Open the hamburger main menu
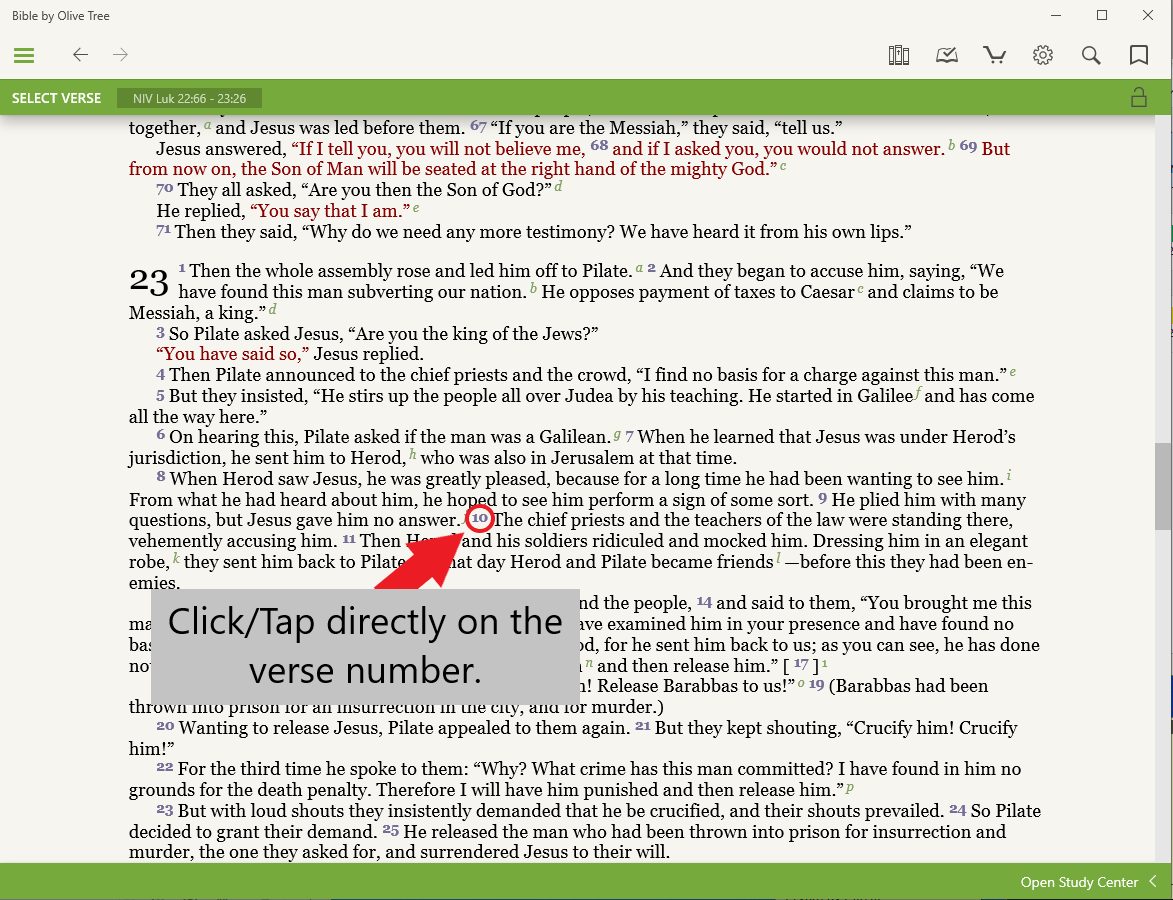Viewport: 1173px width, 900px height. tap(24, 55)
